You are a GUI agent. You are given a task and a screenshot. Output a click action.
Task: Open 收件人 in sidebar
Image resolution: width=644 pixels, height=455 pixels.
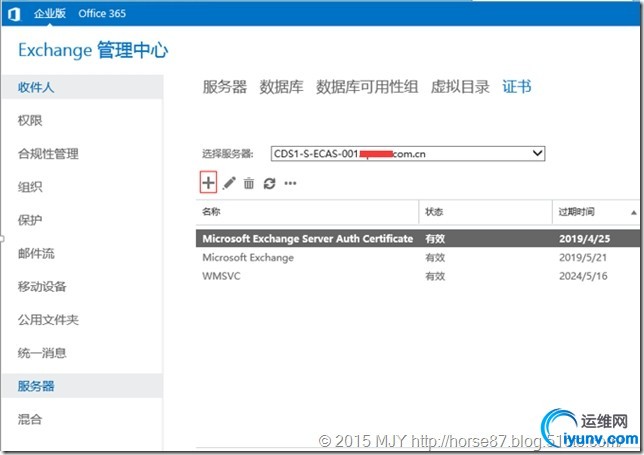[x=82, y=87]
